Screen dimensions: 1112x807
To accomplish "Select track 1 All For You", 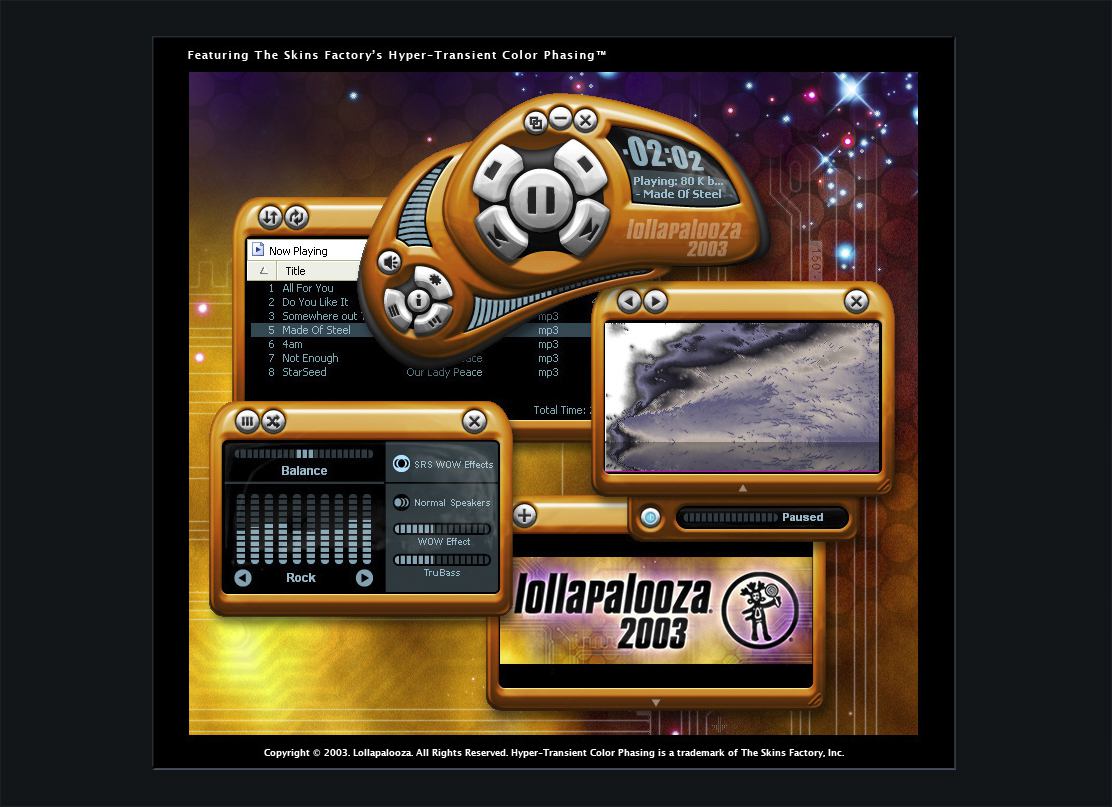I will point(308,288).
